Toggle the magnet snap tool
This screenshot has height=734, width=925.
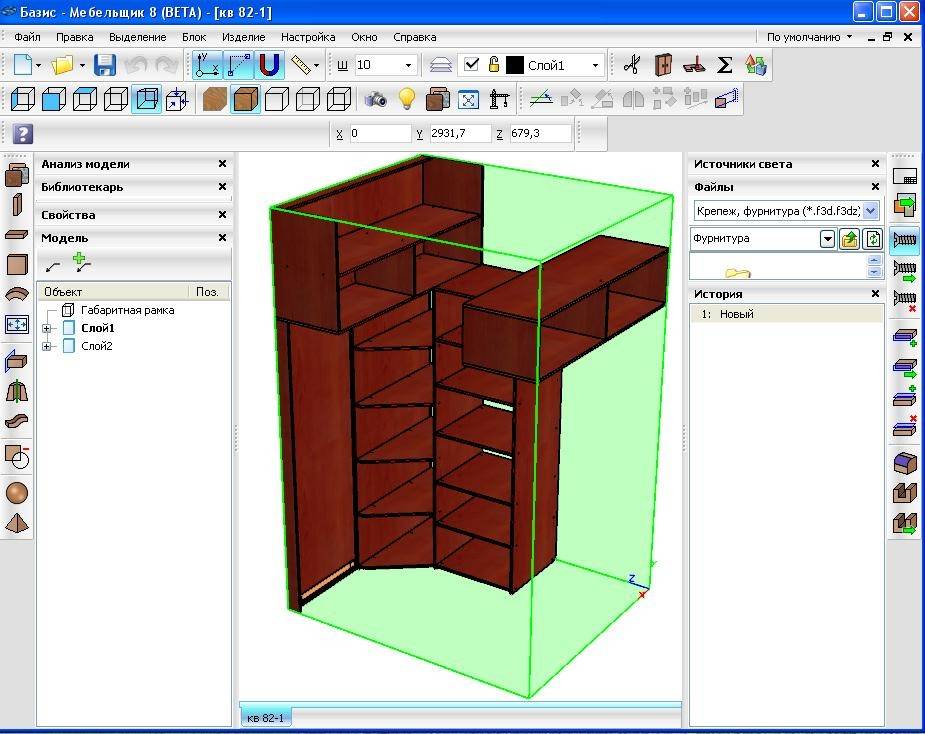click(x=269, y=65)
